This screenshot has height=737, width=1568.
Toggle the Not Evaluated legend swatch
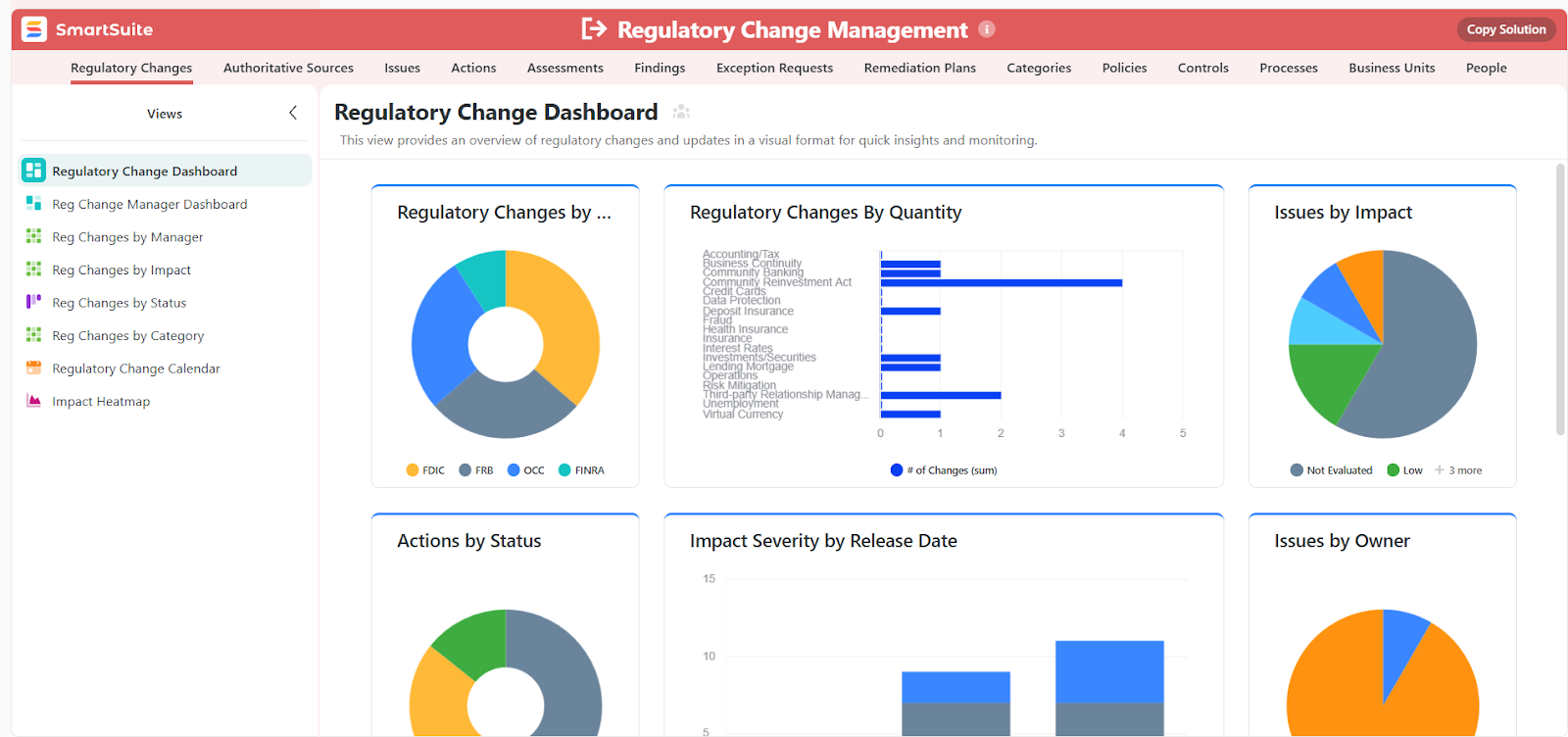pos(1297,470)
